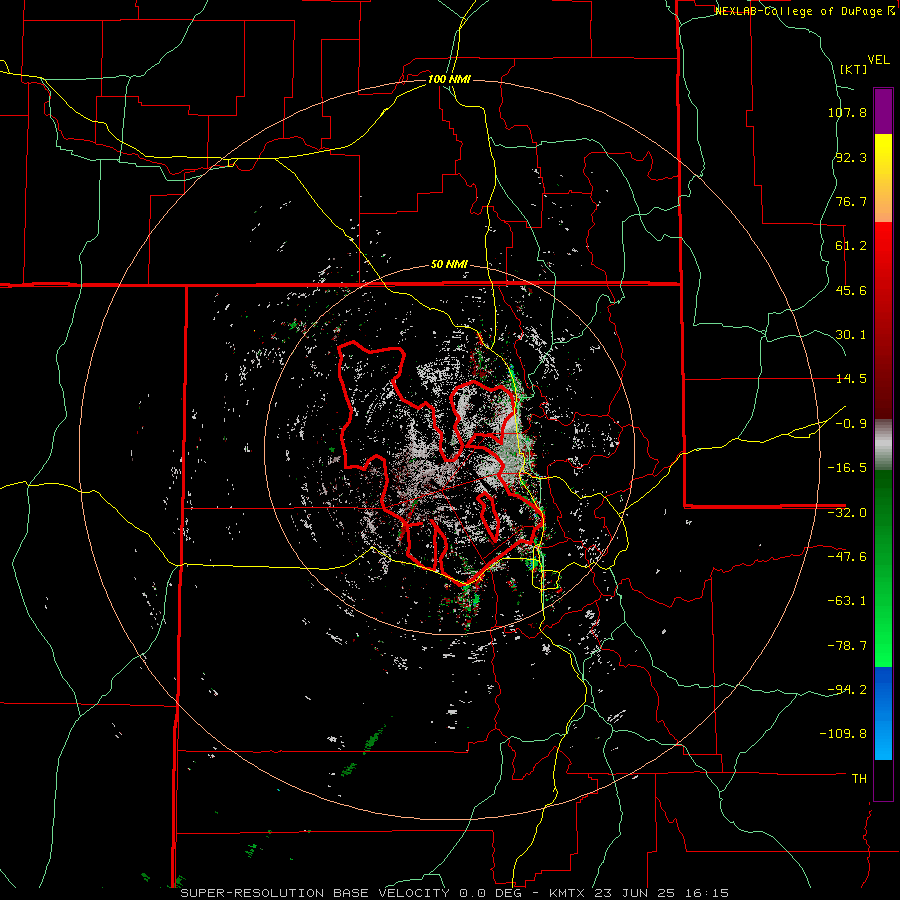The height and width of the screenshot is (900, 900).
Task: Click the 100 NMI range ring label
Action: point(449,79)
